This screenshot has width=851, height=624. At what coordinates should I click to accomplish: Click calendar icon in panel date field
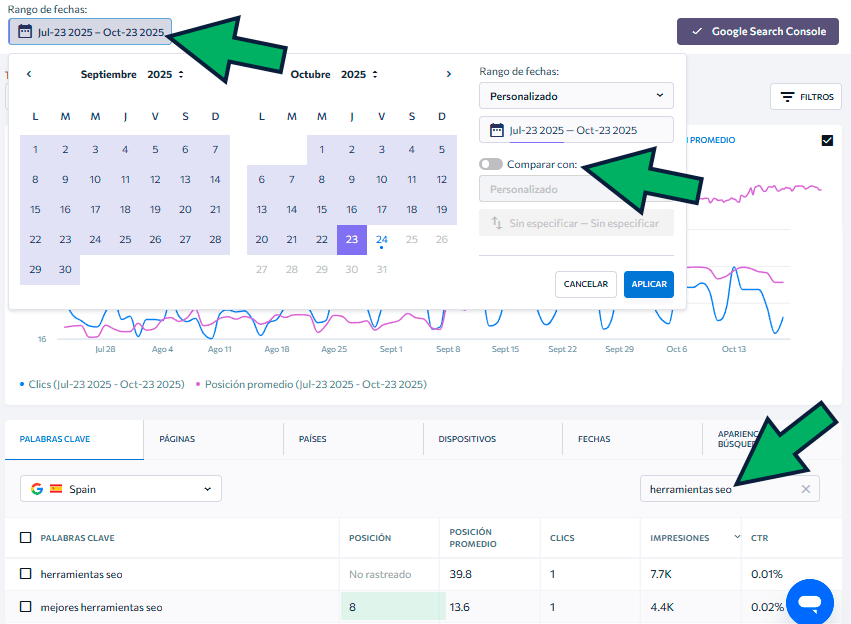(496, 130)
